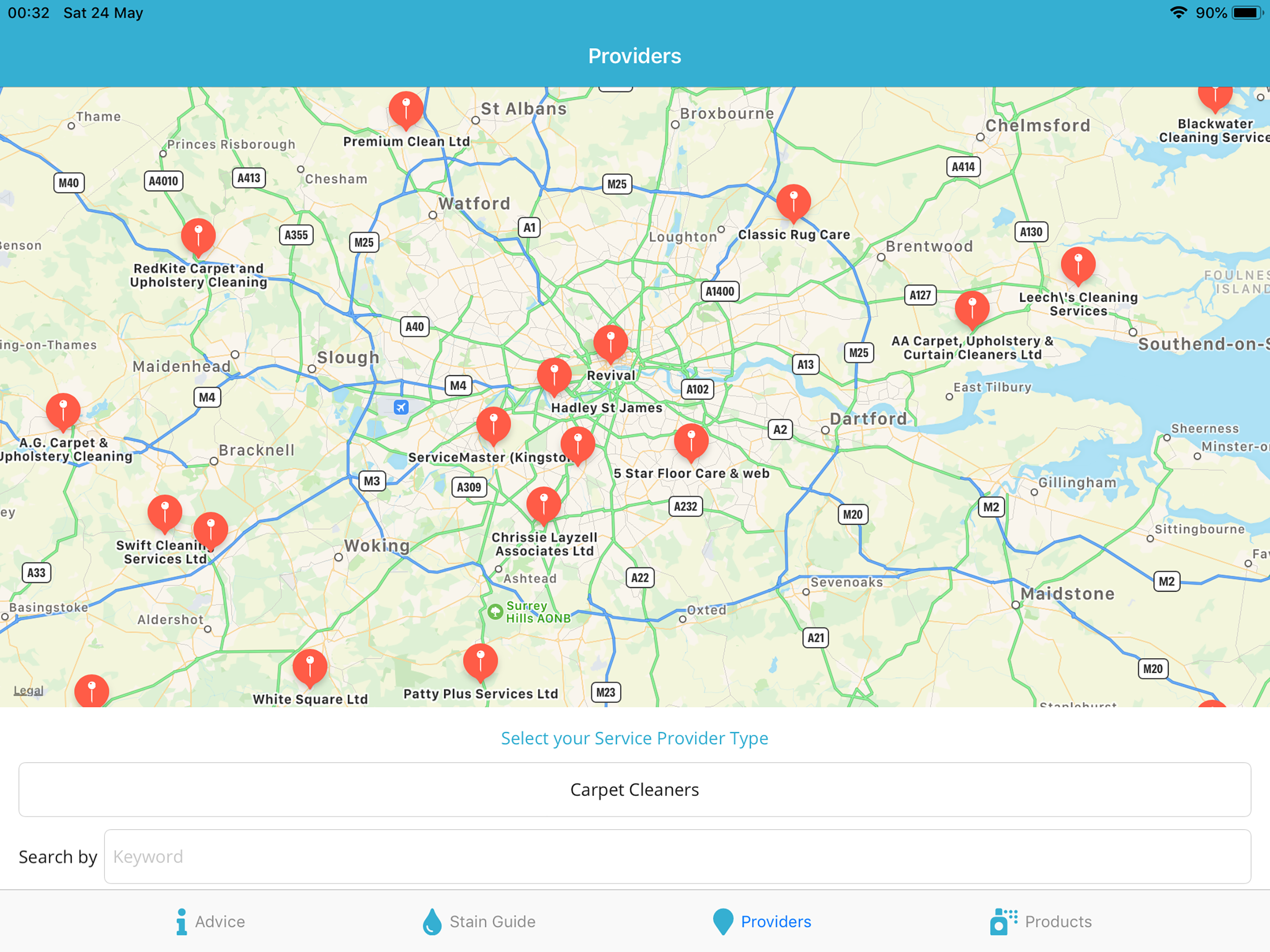The width and height of the screenshot is (1270, 952).
Task: Select the Providers tab
Action: click(762, 922)
